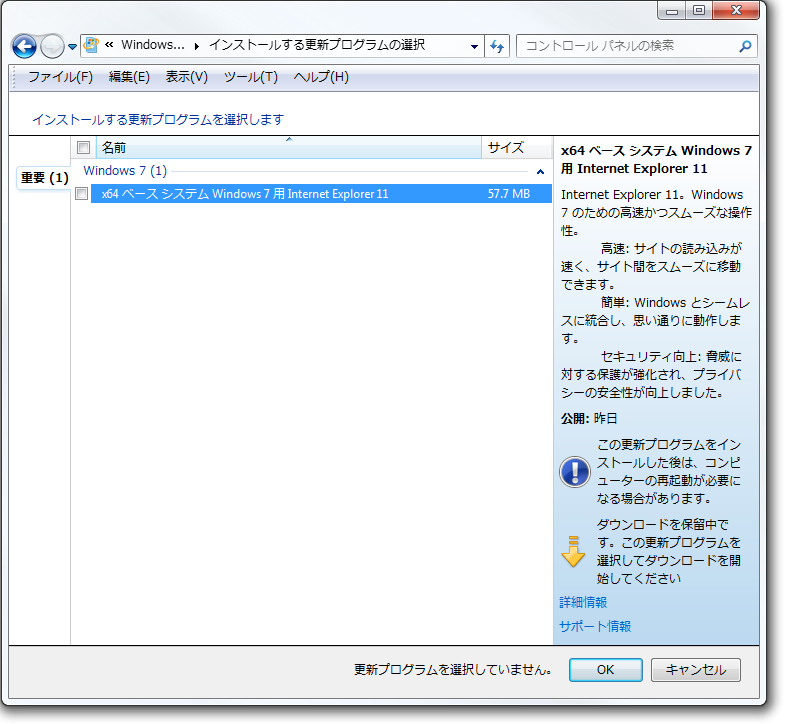Screen dimensions: 785x724
Task: Click the forward navigation arrow button
Action: click(52, 46)
